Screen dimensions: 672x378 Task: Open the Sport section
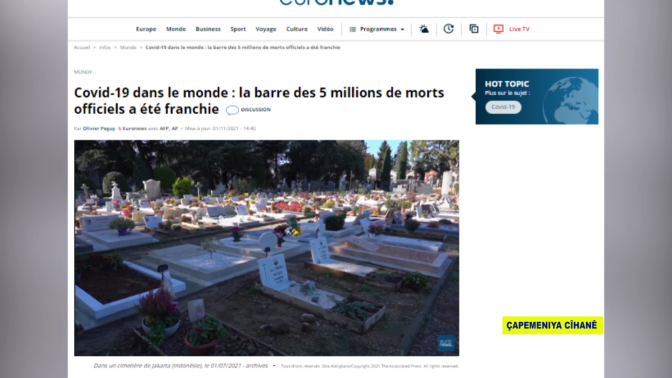point(238,29)
